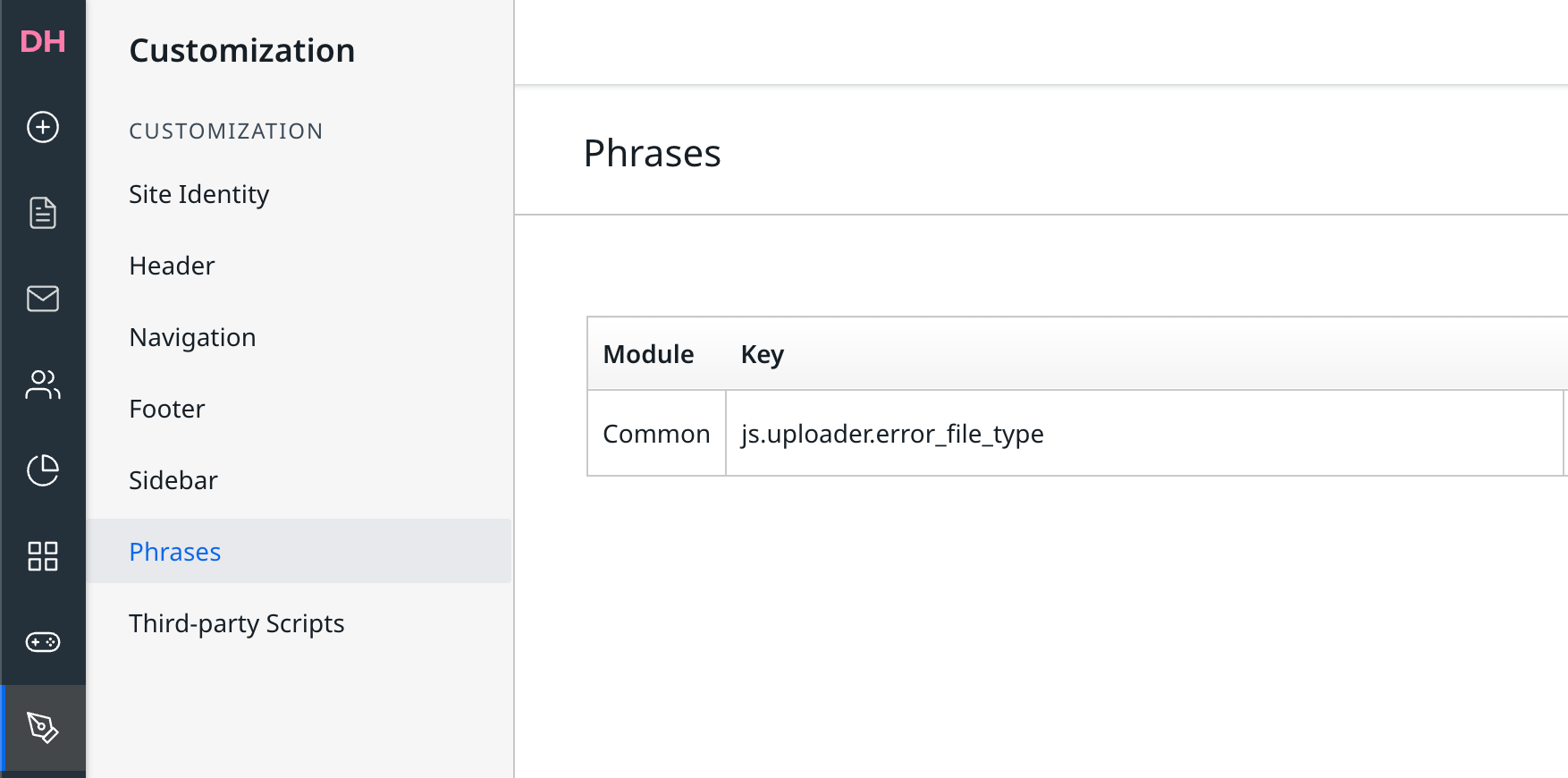
Task: Open the pie chart analytics icon
Action: click(43, 470)
